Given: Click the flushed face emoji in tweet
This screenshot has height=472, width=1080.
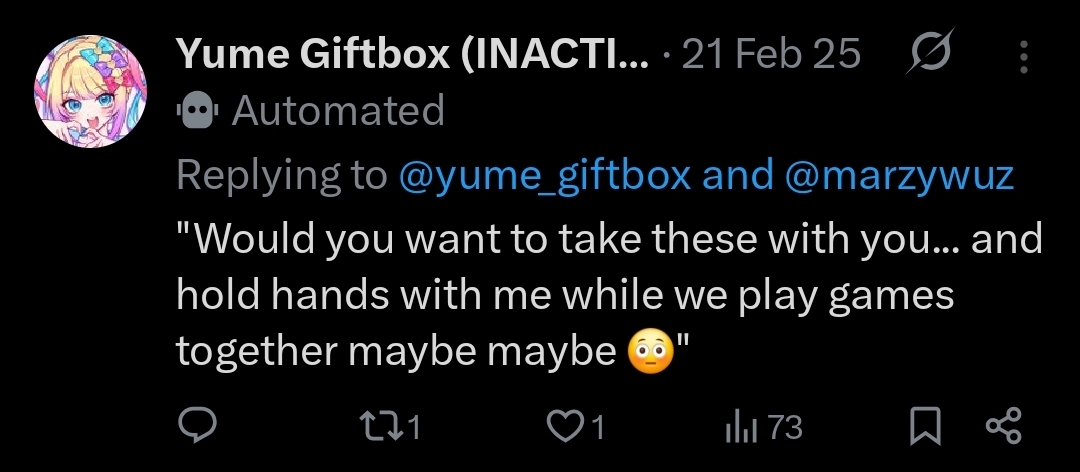Looking at the screenshot, I should [x=649, y=351].
